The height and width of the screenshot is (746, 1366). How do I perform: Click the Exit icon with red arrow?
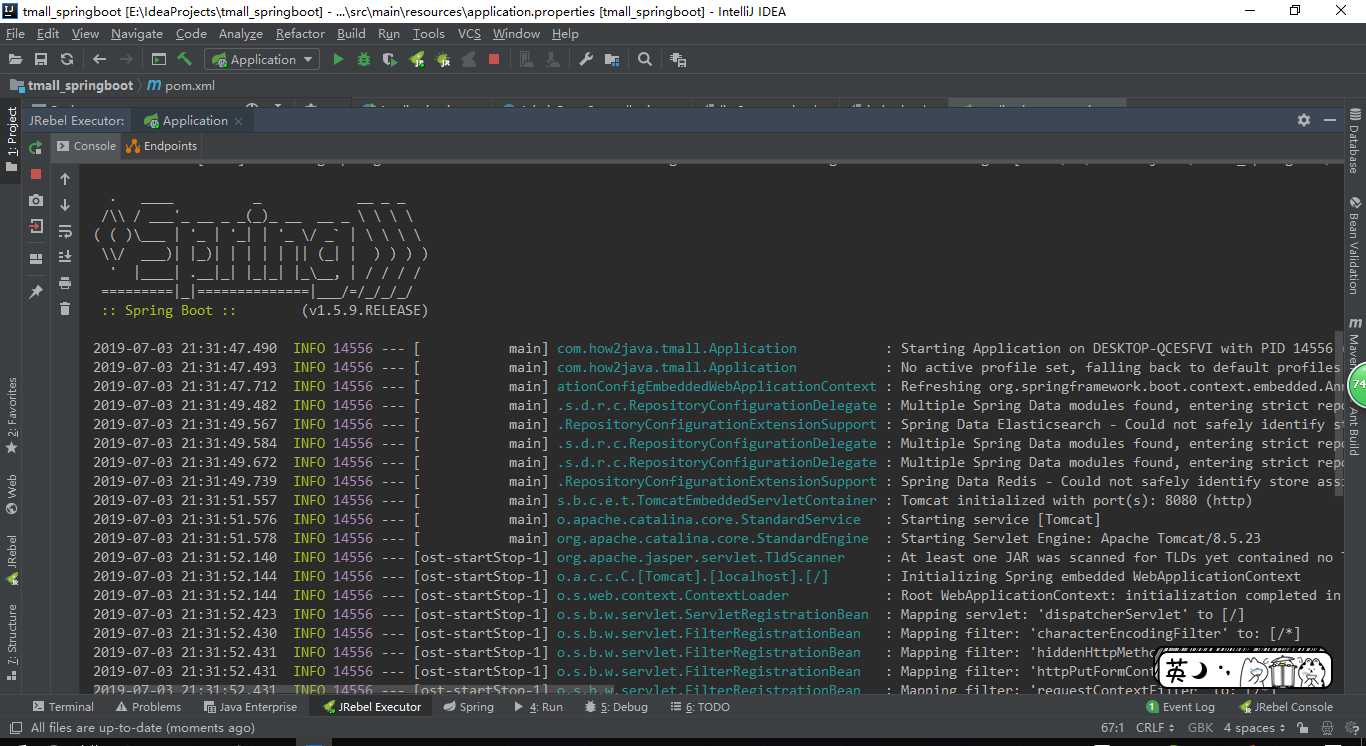click(x=36, y=227)
